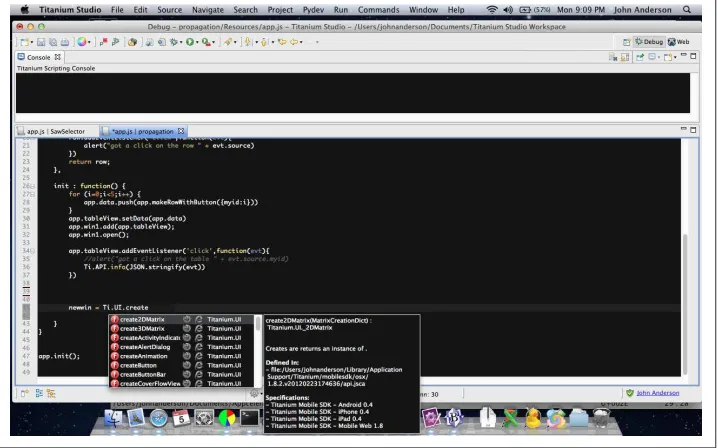
Task: Close the app.js propagation editor tab
Action: [181, 131]
